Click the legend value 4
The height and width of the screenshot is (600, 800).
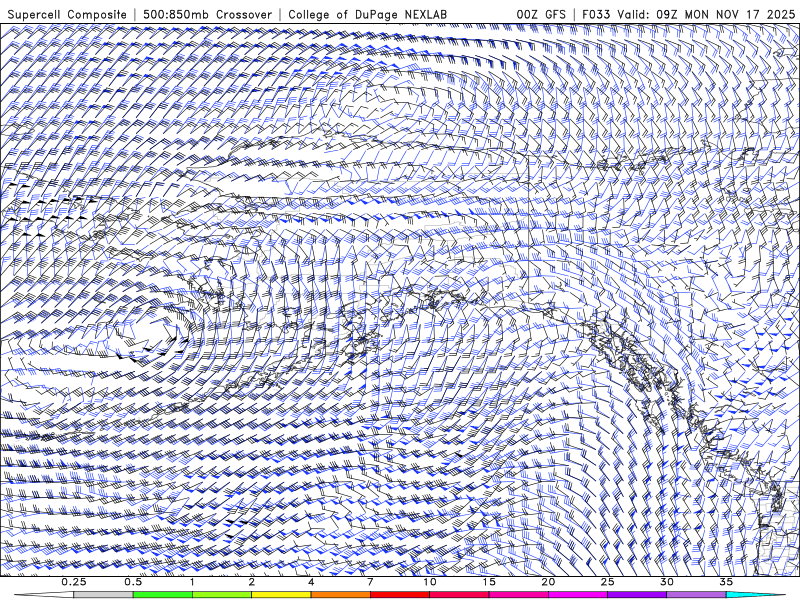tap(311, 582)
